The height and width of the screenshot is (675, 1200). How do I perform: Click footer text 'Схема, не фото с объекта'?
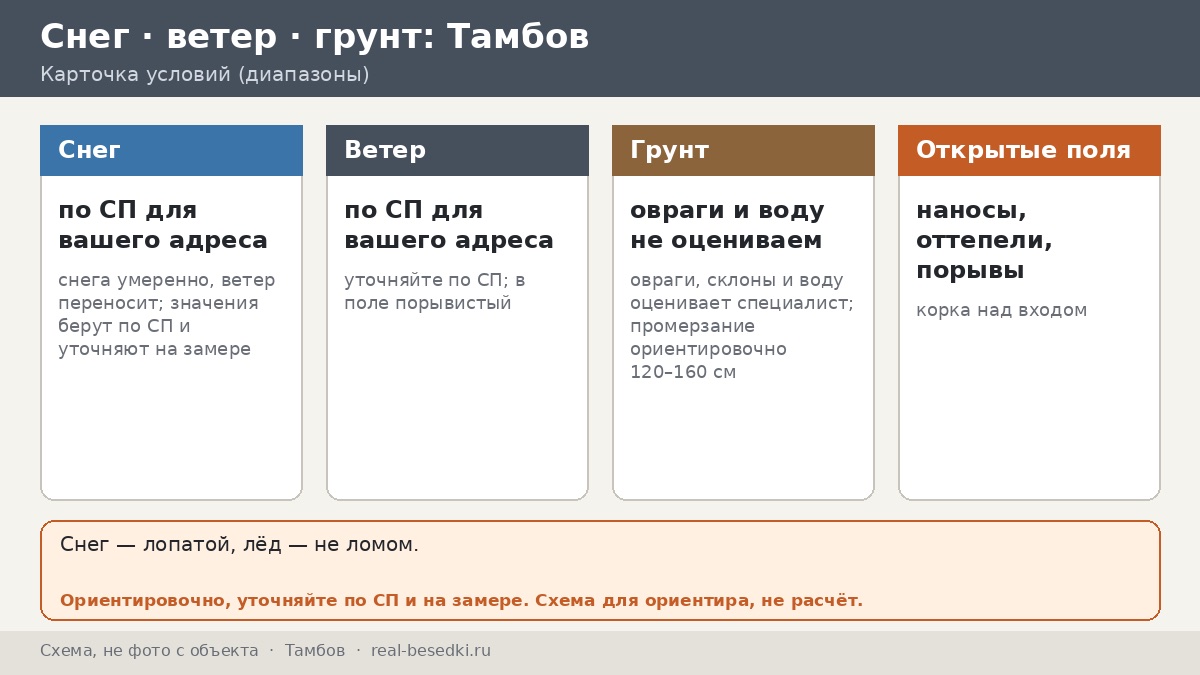click(149, 651)
